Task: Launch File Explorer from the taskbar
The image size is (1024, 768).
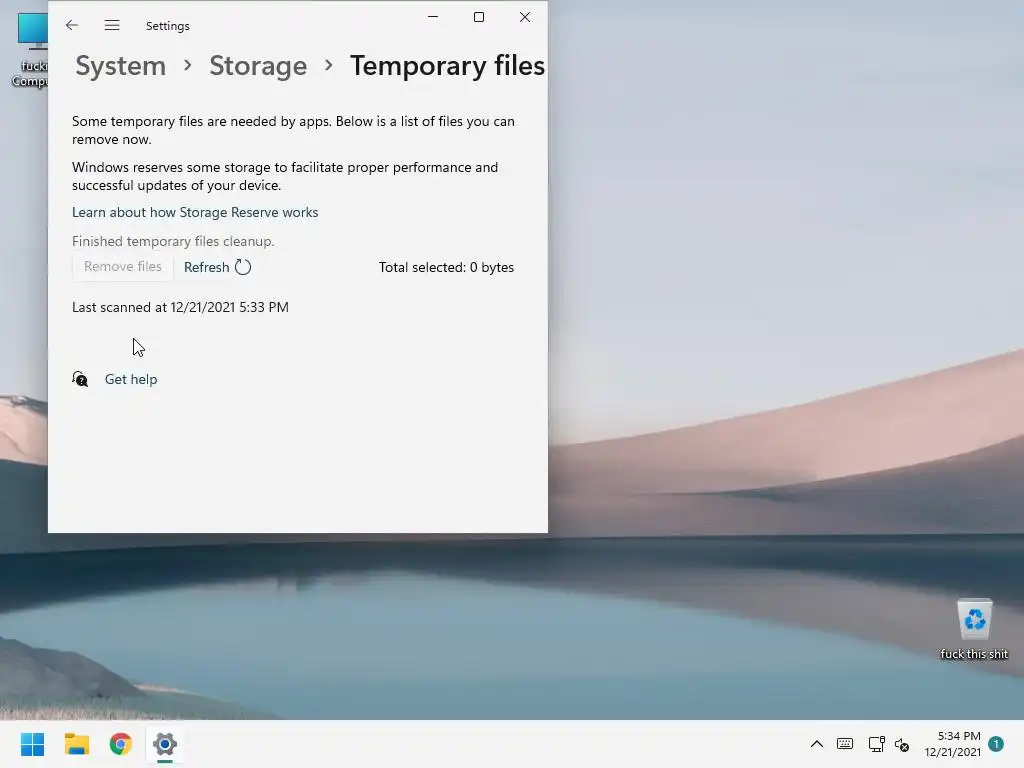Action: click(77, 744)
